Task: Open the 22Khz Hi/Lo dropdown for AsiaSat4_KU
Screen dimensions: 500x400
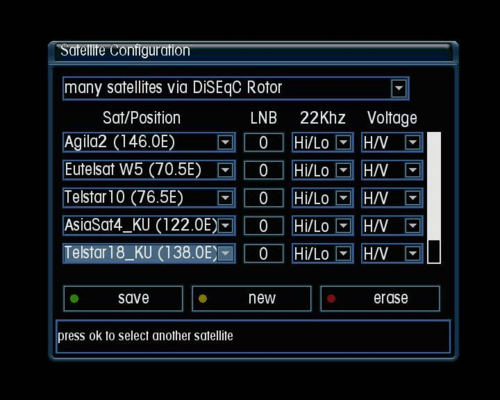Action: coord(322,226)
